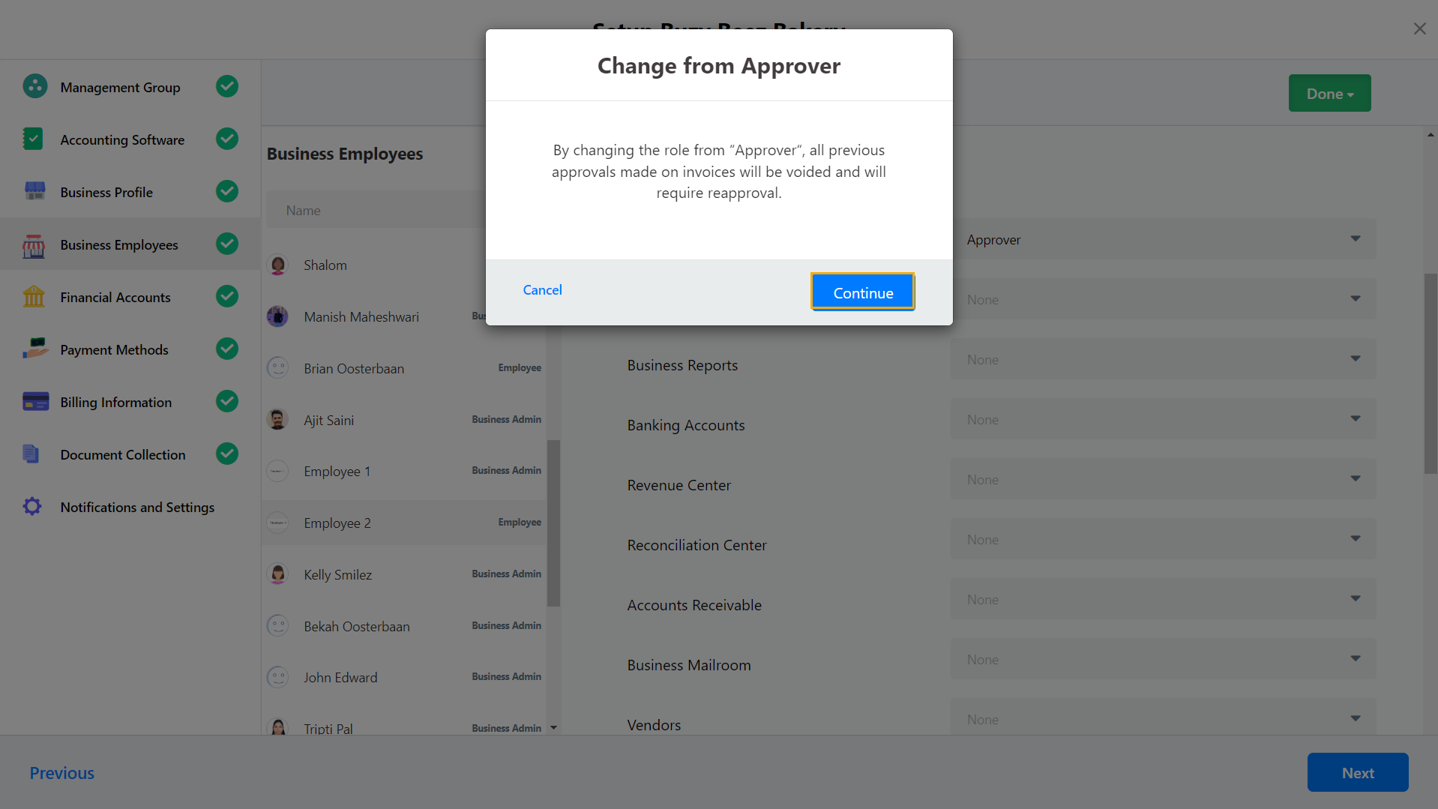The image size is (1438, 809).
Task: Click green checkmark beside Business Employees
Action: 227,244
